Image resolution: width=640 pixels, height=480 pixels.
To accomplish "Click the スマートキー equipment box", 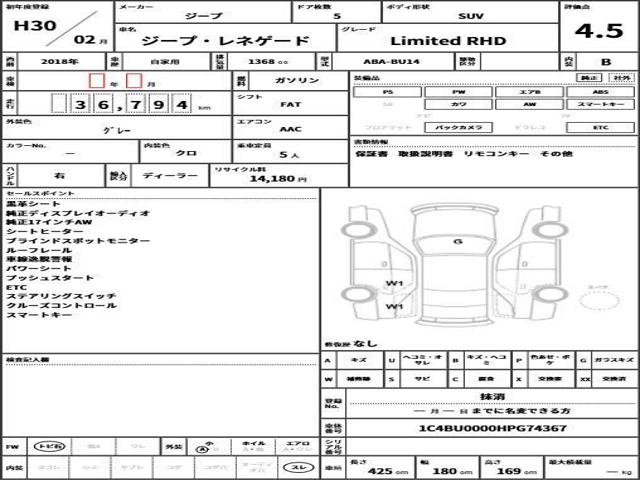I will (x=600, y=104).
